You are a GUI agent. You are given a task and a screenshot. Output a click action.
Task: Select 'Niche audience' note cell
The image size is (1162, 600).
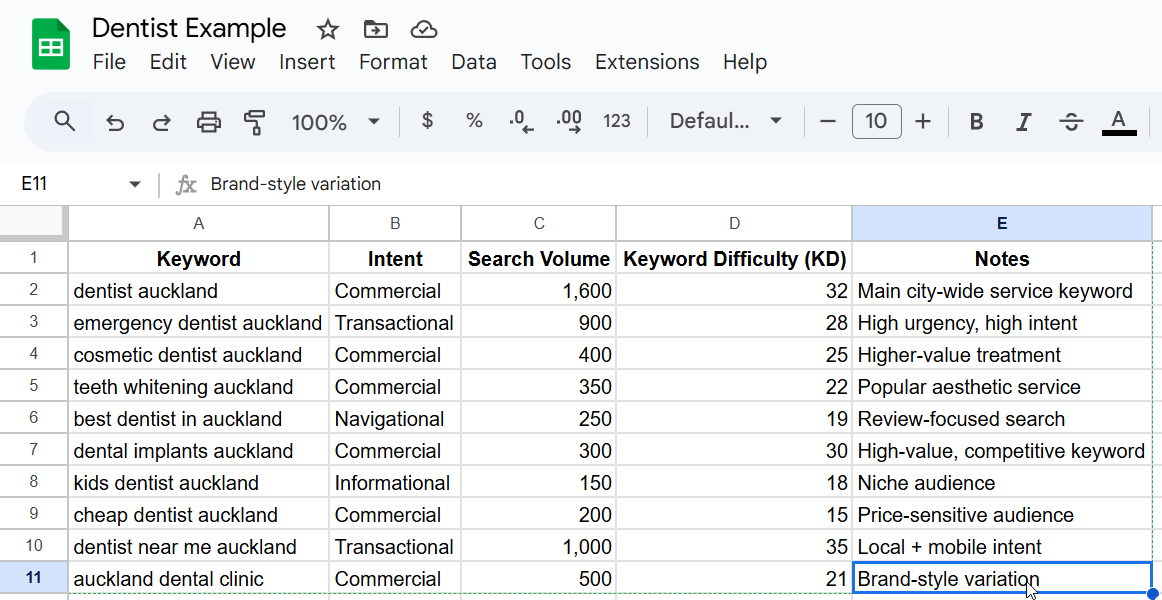[x=1002, y=483]
